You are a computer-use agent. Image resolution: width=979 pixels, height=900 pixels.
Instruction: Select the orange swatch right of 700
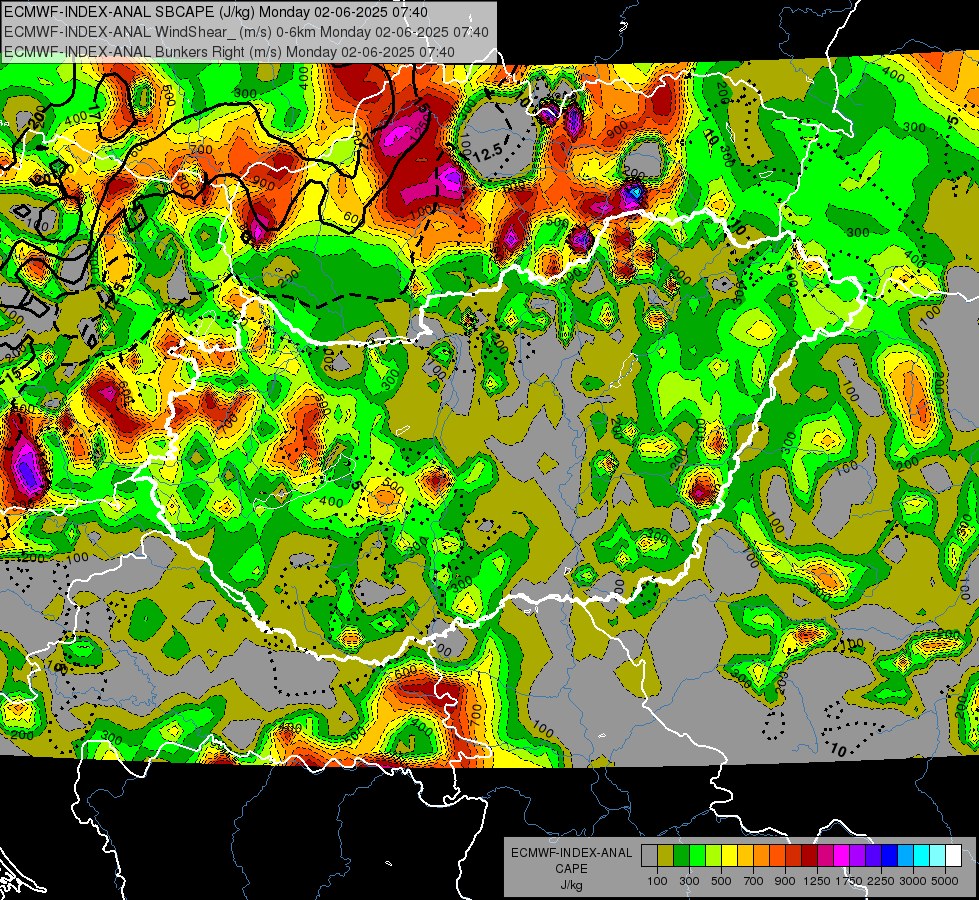[762, 856]
